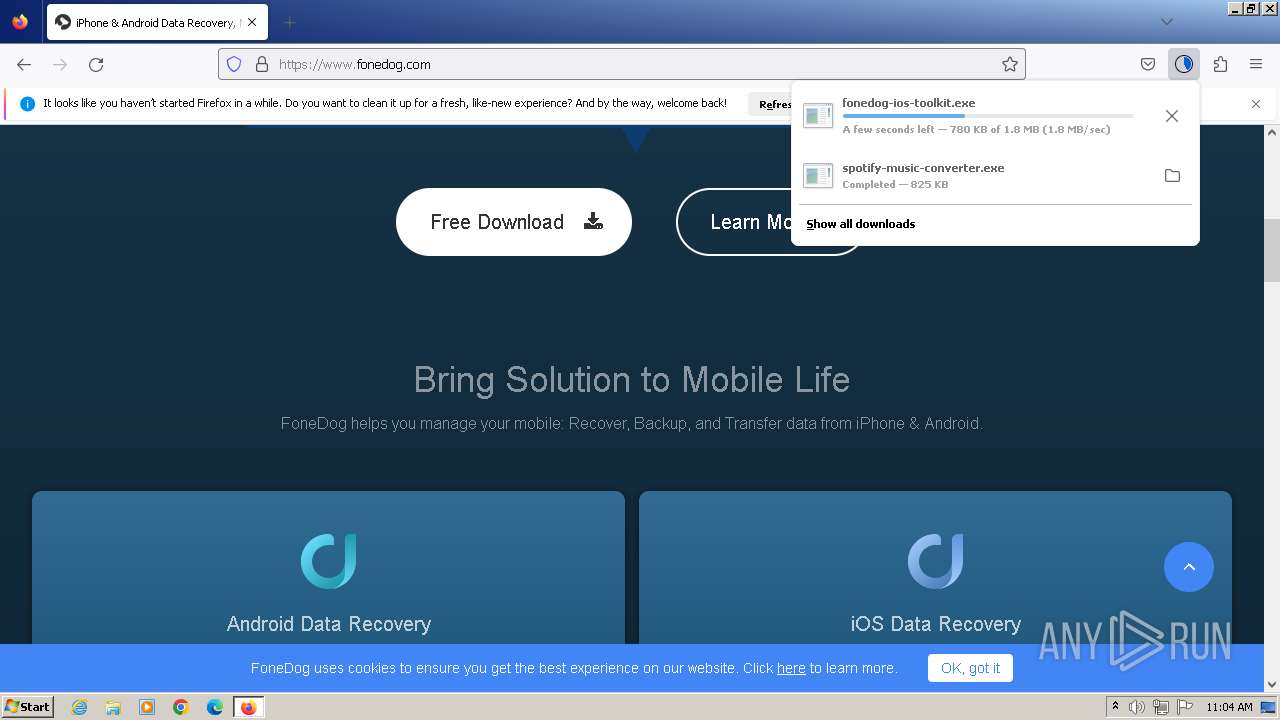
Task: Open the network tray icon
Action: tap(1161, 707)
